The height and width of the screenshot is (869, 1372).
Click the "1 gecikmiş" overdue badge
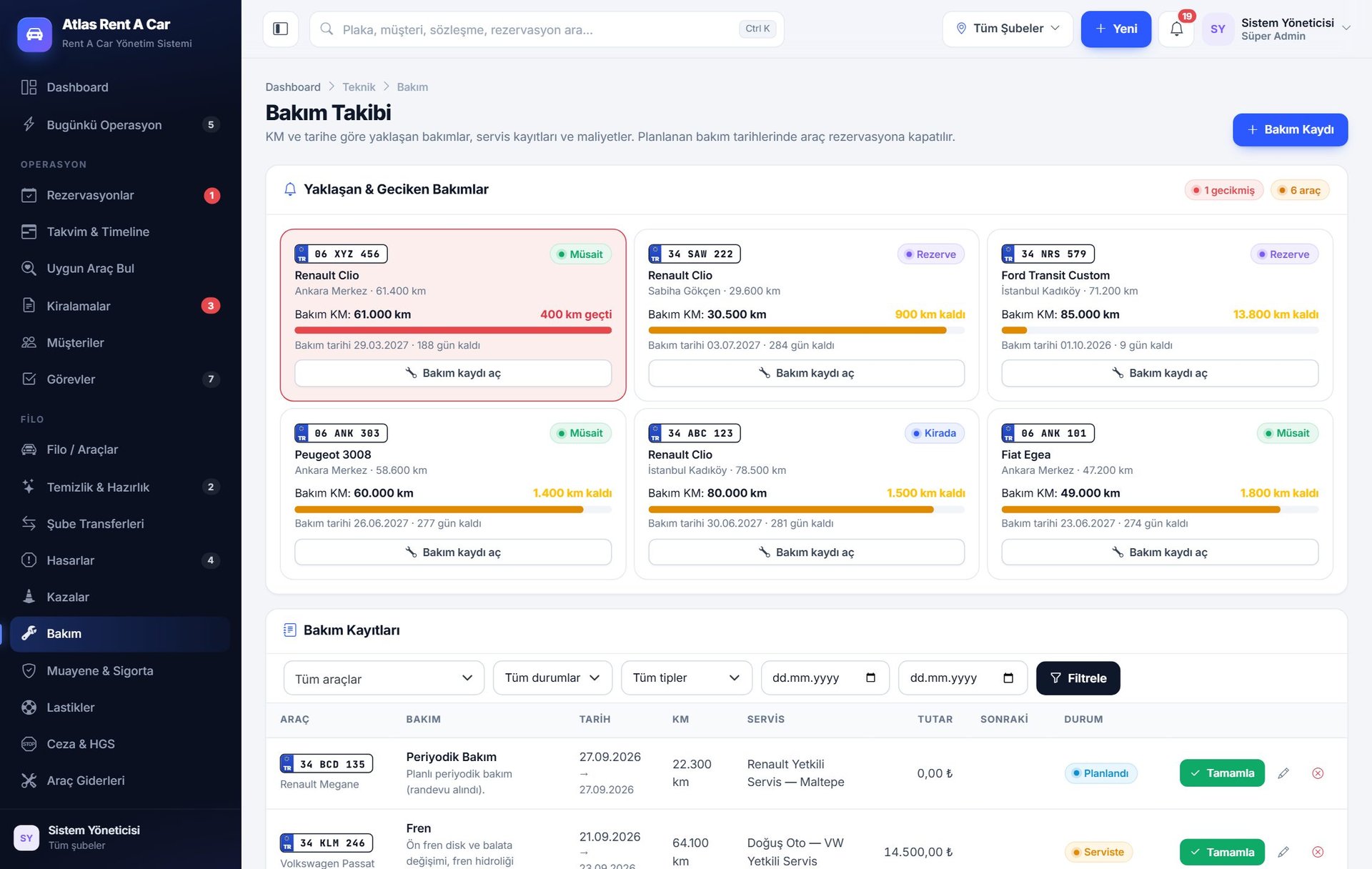coord(1224,190)
